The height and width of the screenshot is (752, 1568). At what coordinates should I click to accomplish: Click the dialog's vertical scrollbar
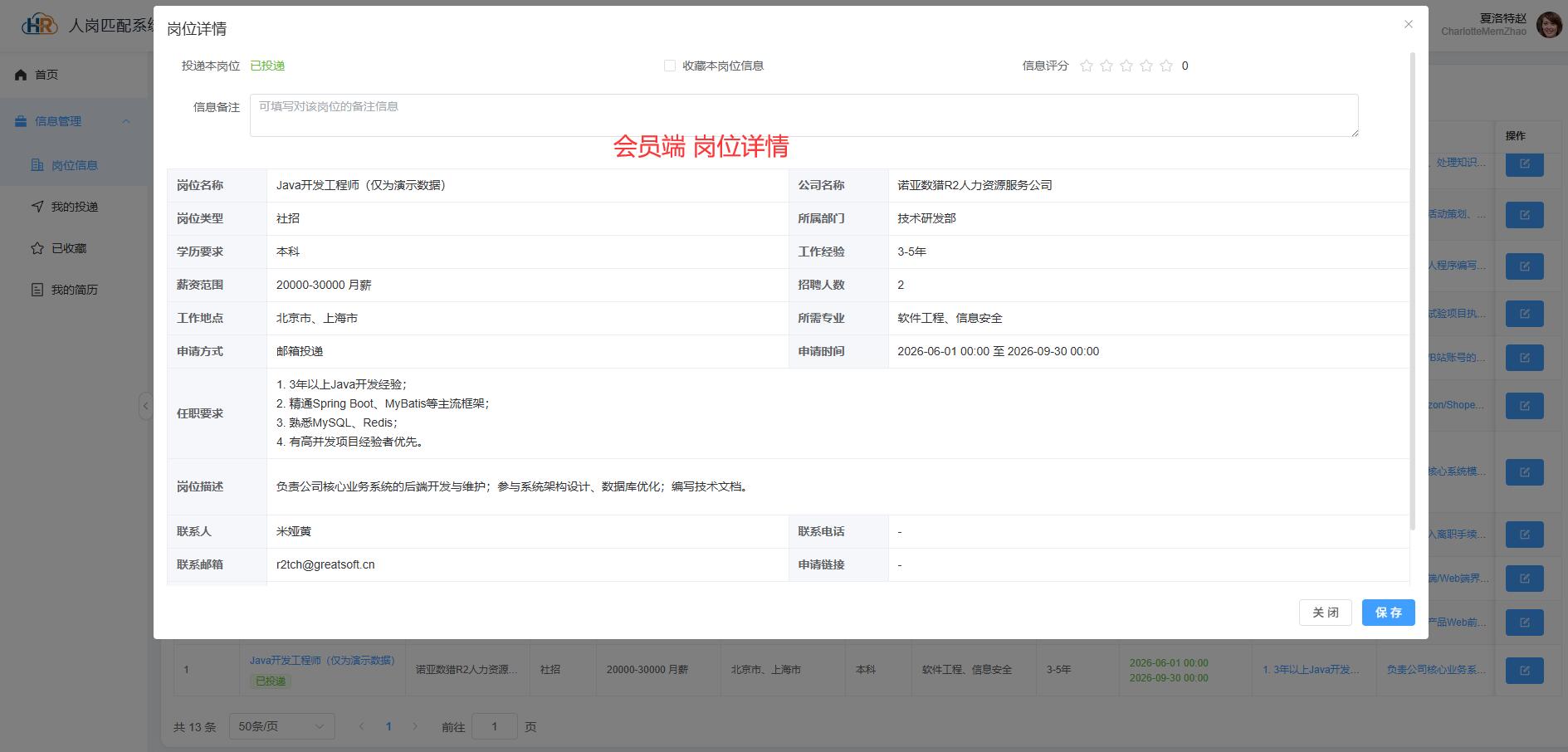pyautogui.click(x=1412, y=291)
